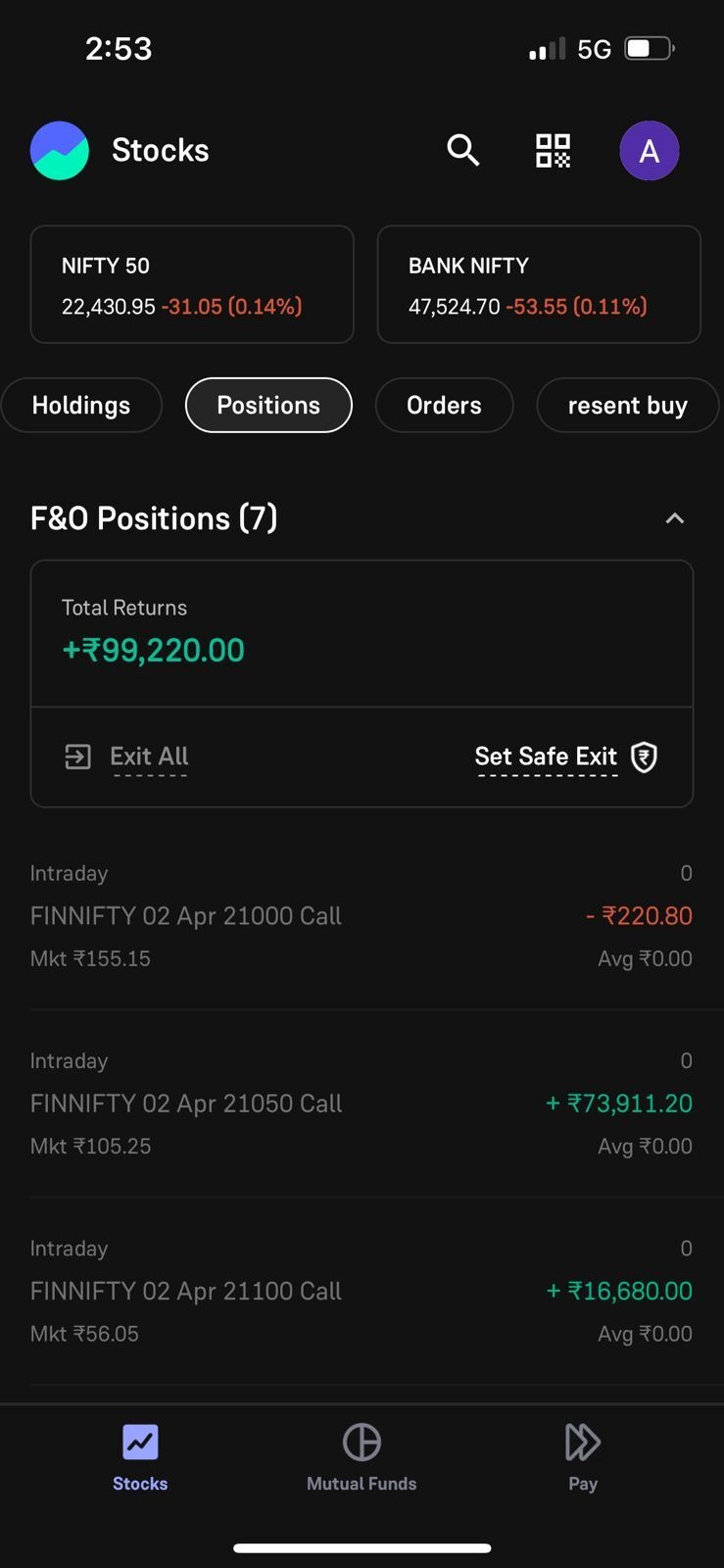Switch to the Holdings tab
The height and width of the screenshot is (1568, 724).
point(81,406)
